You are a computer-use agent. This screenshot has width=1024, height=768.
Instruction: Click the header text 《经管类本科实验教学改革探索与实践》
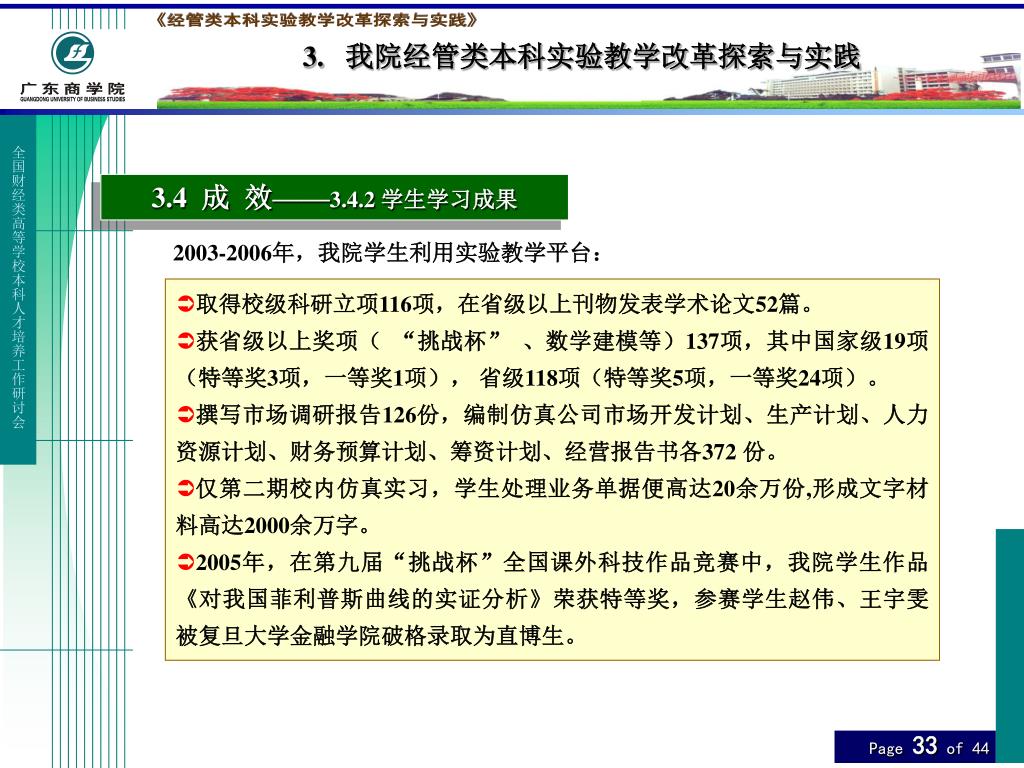click(x=317, y=20)
